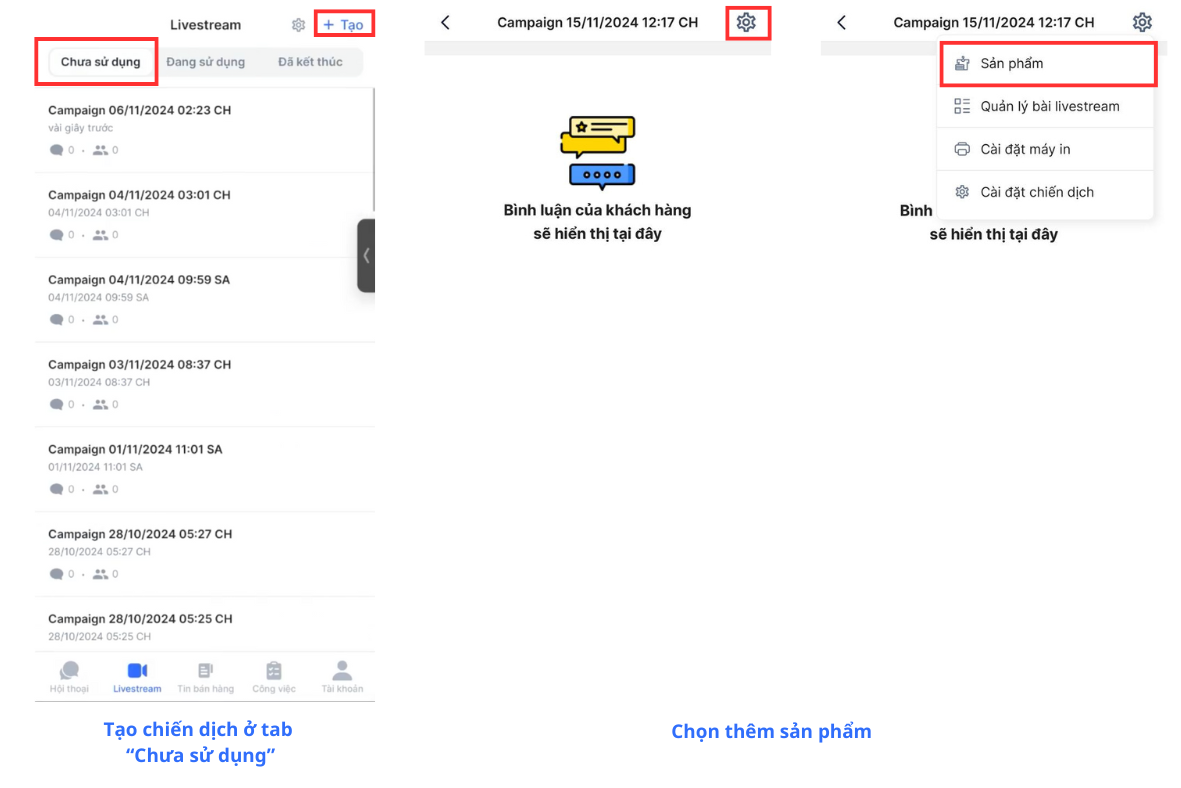Open Tài khoản in bottom navigation

click(342, 677)
